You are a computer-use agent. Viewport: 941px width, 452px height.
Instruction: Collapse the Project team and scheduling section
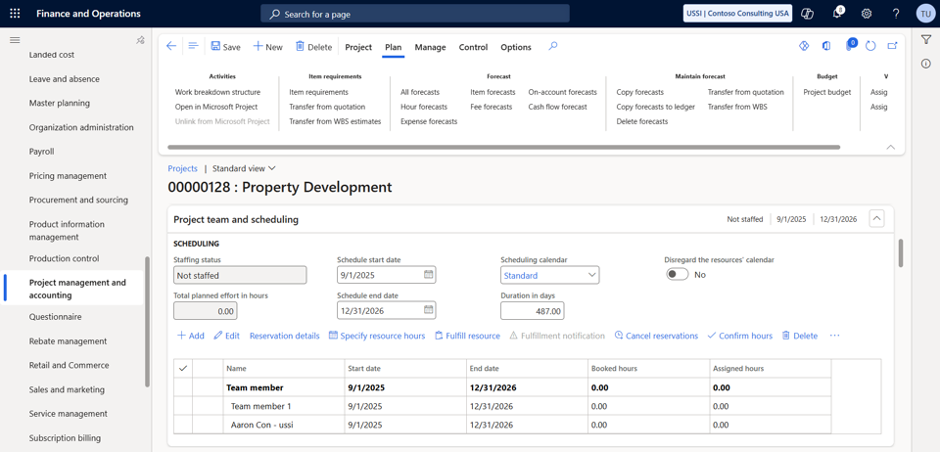(x=877, y=219)
